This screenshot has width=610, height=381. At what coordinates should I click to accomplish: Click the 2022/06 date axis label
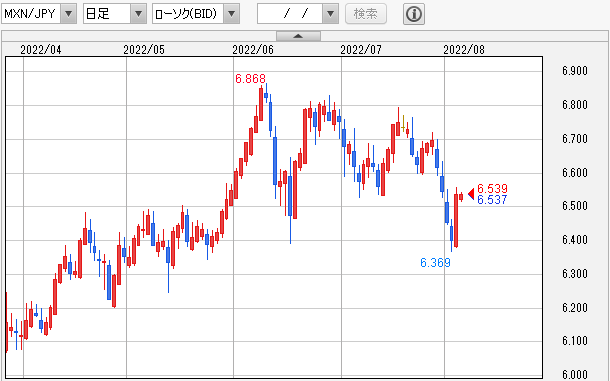click(x=253, y=50)
